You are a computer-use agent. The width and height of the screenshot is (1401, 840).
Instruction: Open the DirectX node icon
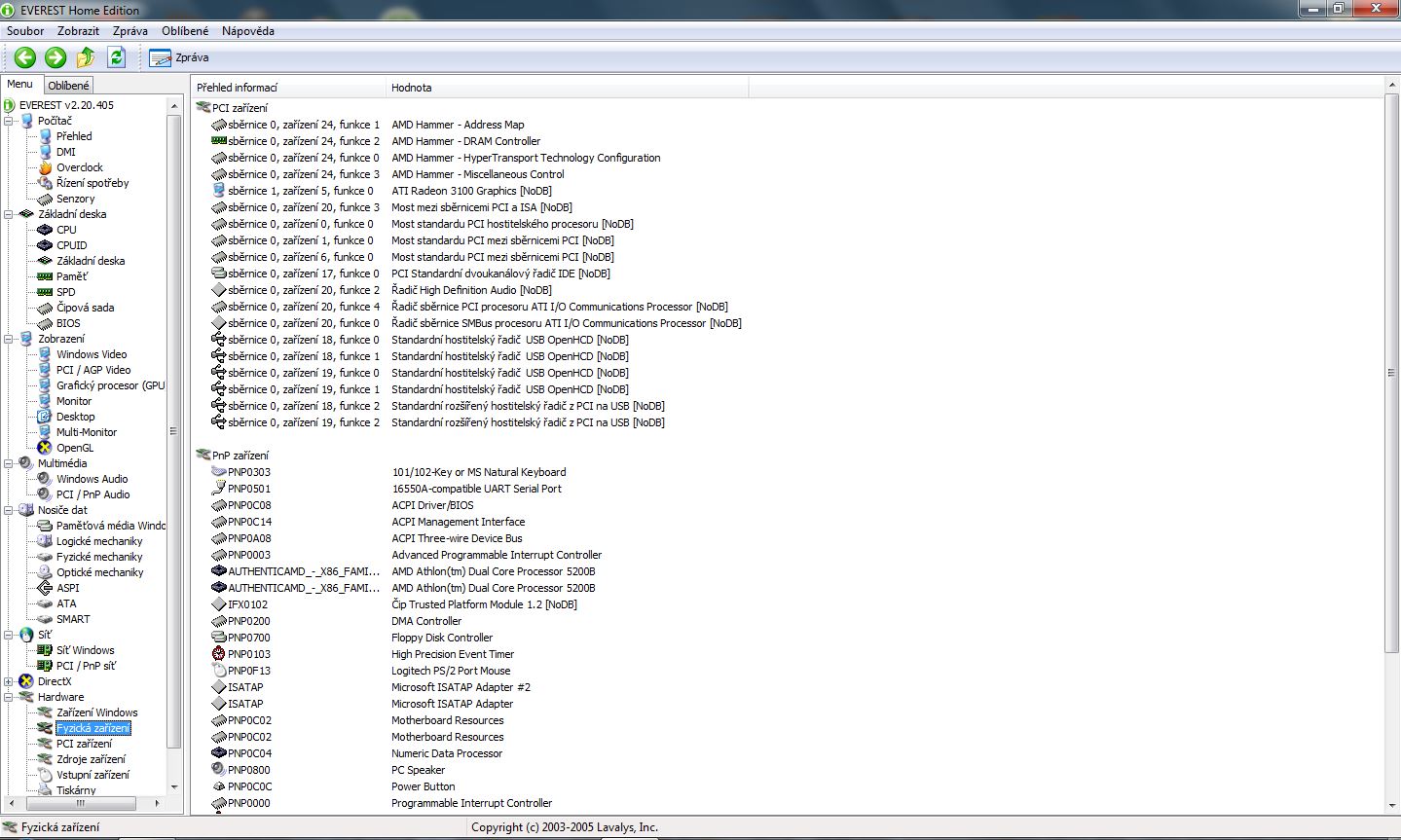pyautogui.click(x=26, y=681)
